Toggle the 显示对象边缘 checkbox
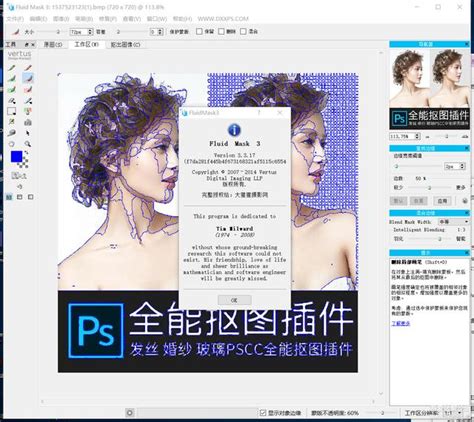Viewport: 474px width, 422px height. pyautogui.click(x=263, y=413)
